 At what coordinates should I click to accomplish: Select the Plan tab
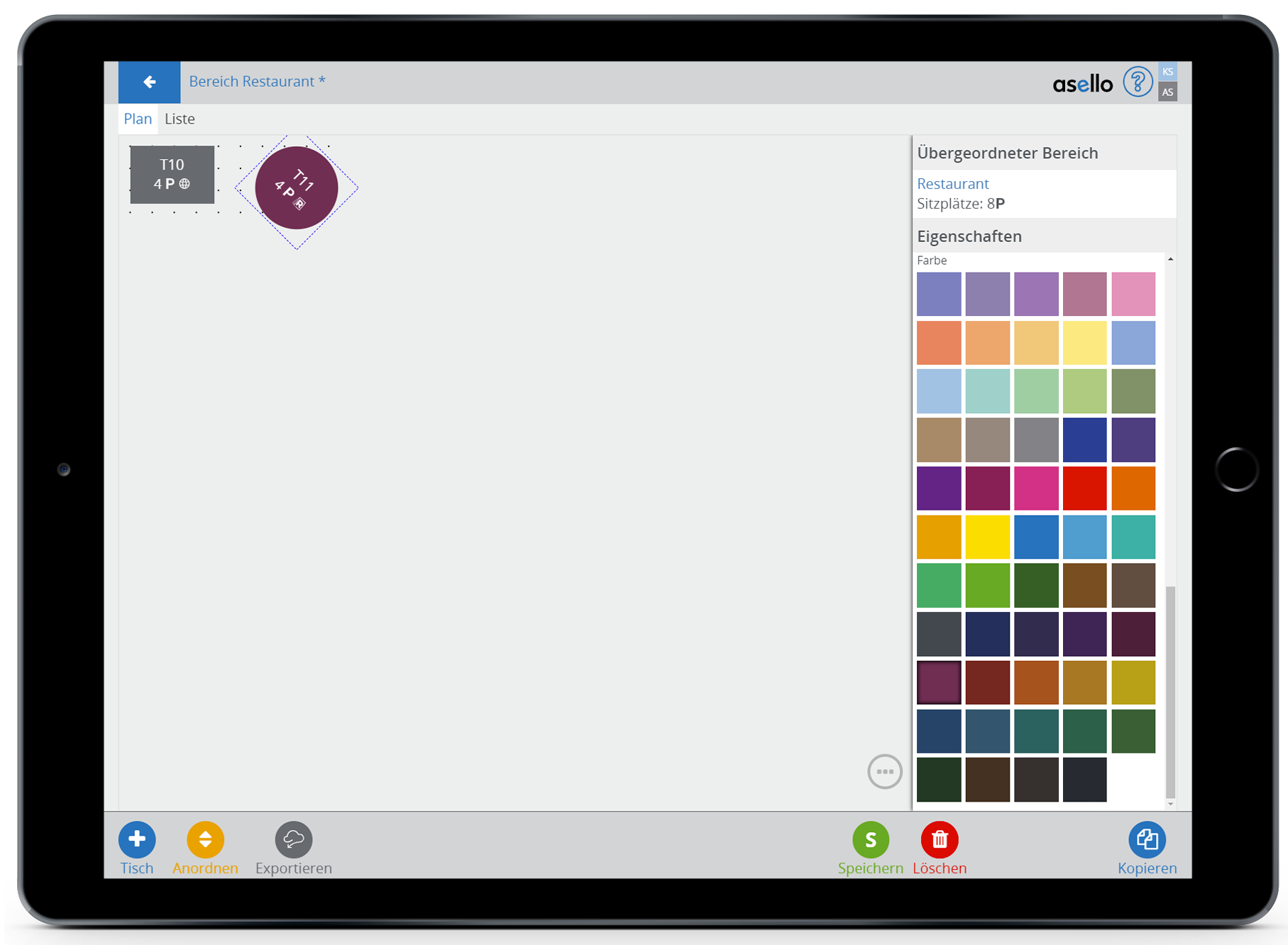point(138,119)
